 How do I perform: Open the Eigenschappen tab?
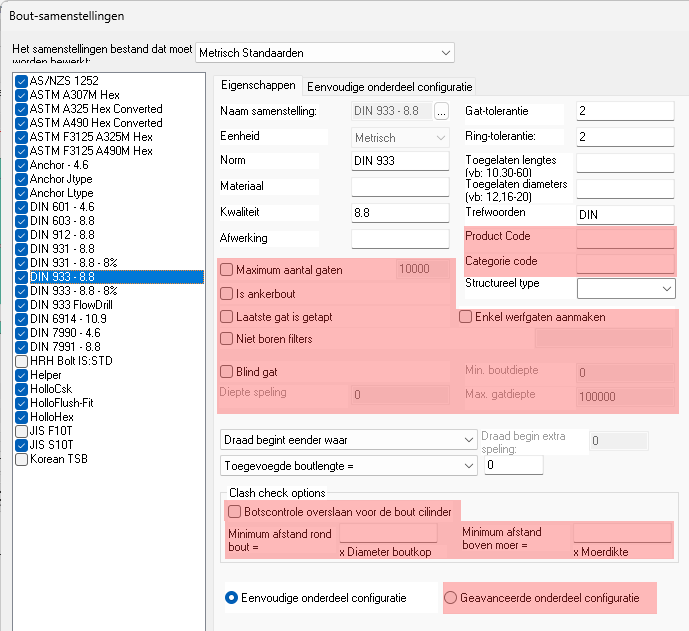coord(258,86)
